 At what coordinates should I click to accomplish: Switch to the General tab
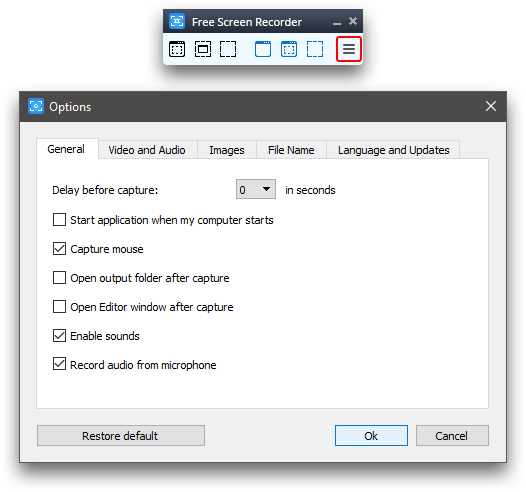(x=66, y=149)
